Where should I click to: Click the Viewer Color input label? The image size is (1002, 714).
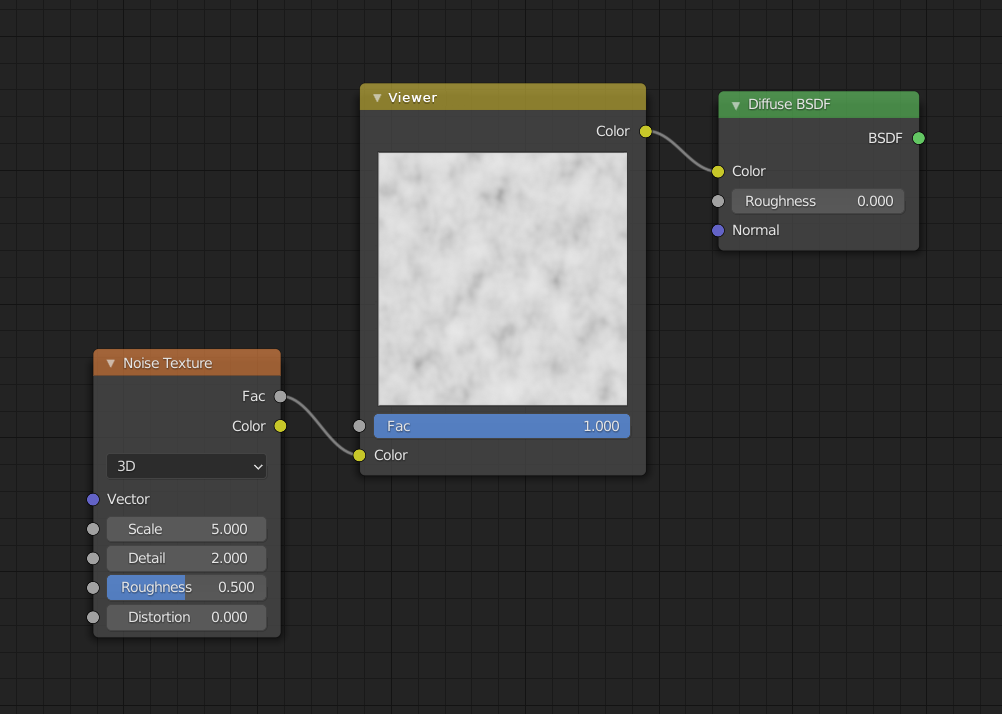click(390, 455)
